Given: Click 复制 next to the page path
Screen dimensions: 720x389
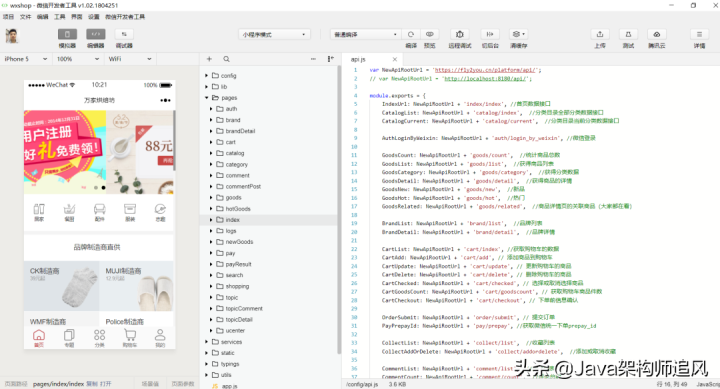Looking at the screenshot, I should click(x=91, y=383).
